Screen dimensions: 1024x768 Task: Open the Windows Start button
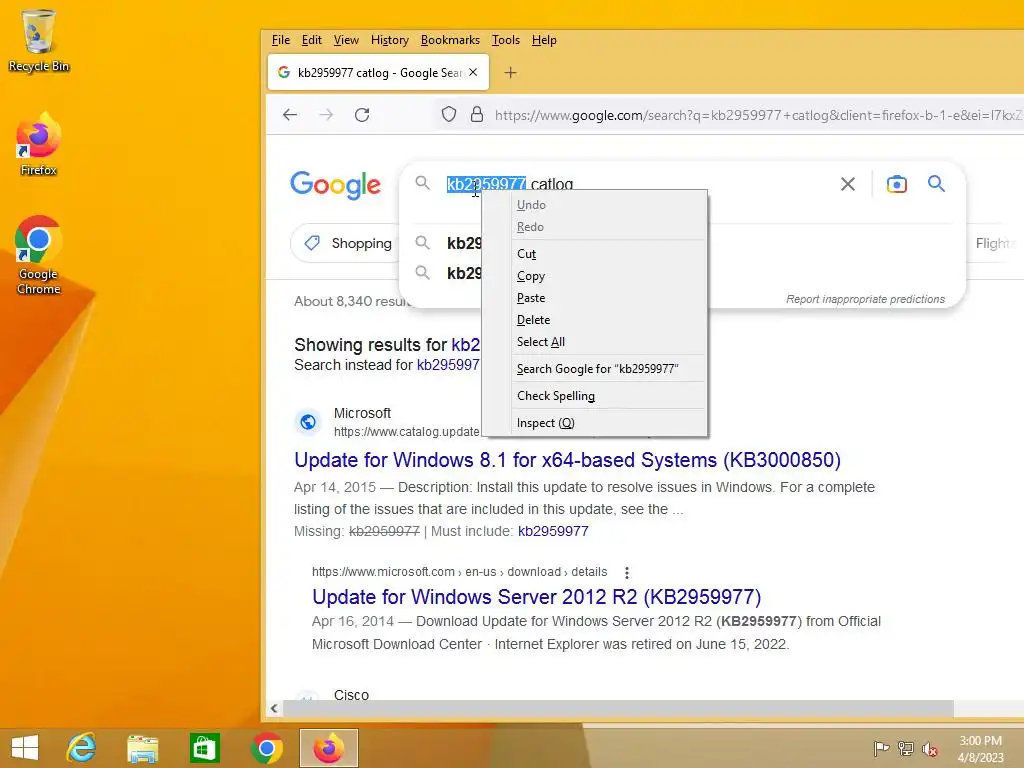[x=25, y=748]
